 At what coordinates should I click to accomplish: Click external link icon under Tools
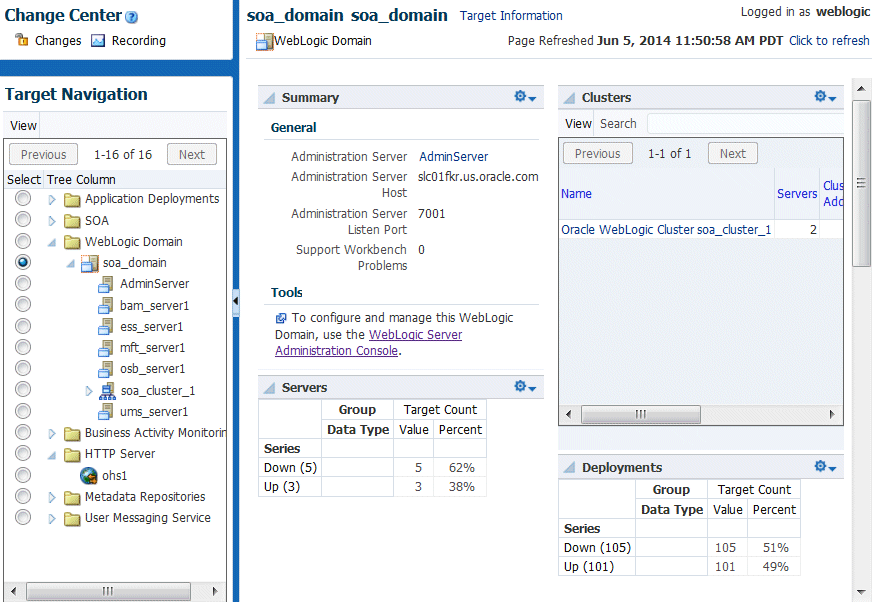(281, 318)
